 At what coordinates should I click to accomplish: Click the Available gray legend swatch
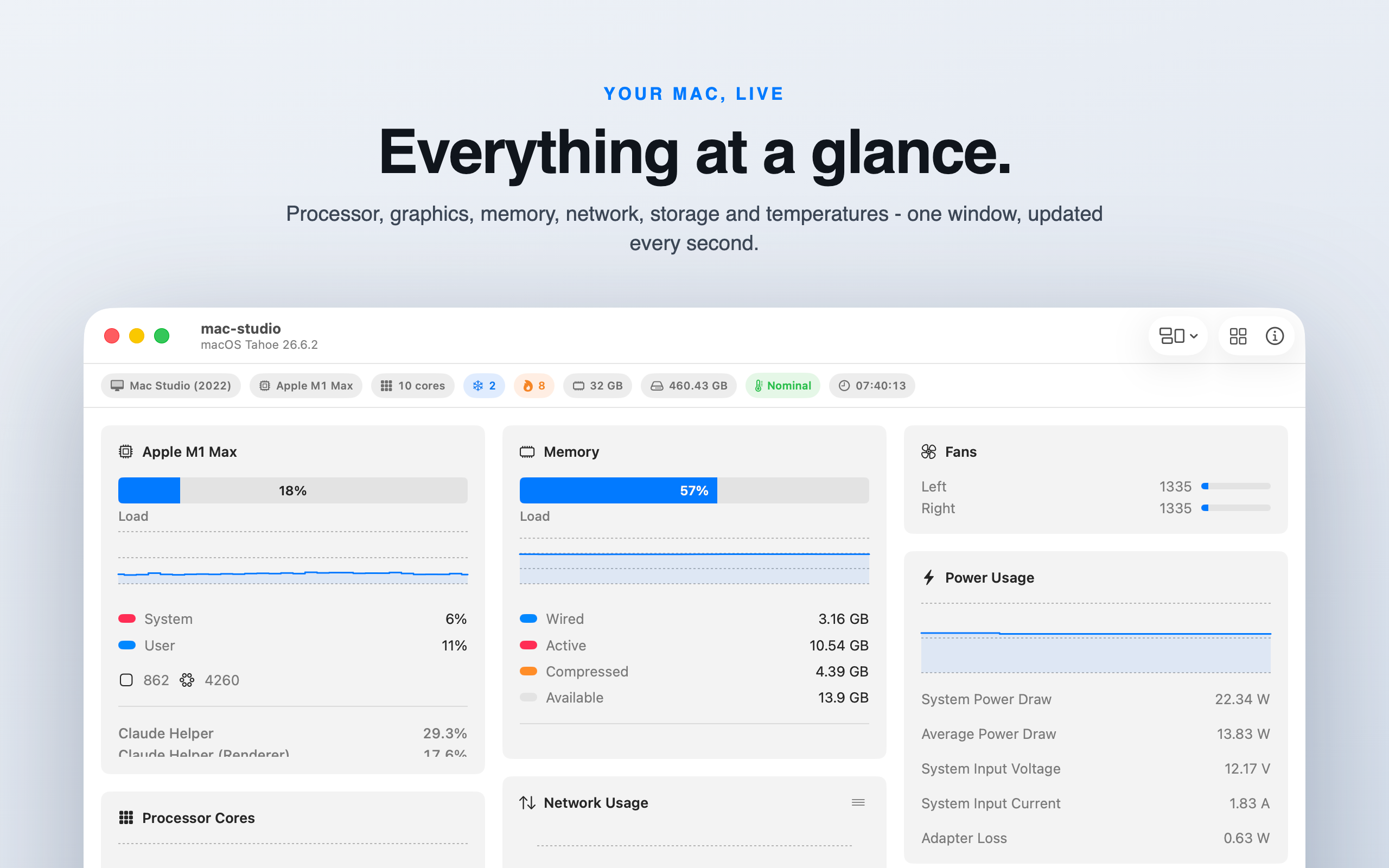pyautogui.click(x=528, y=698)
